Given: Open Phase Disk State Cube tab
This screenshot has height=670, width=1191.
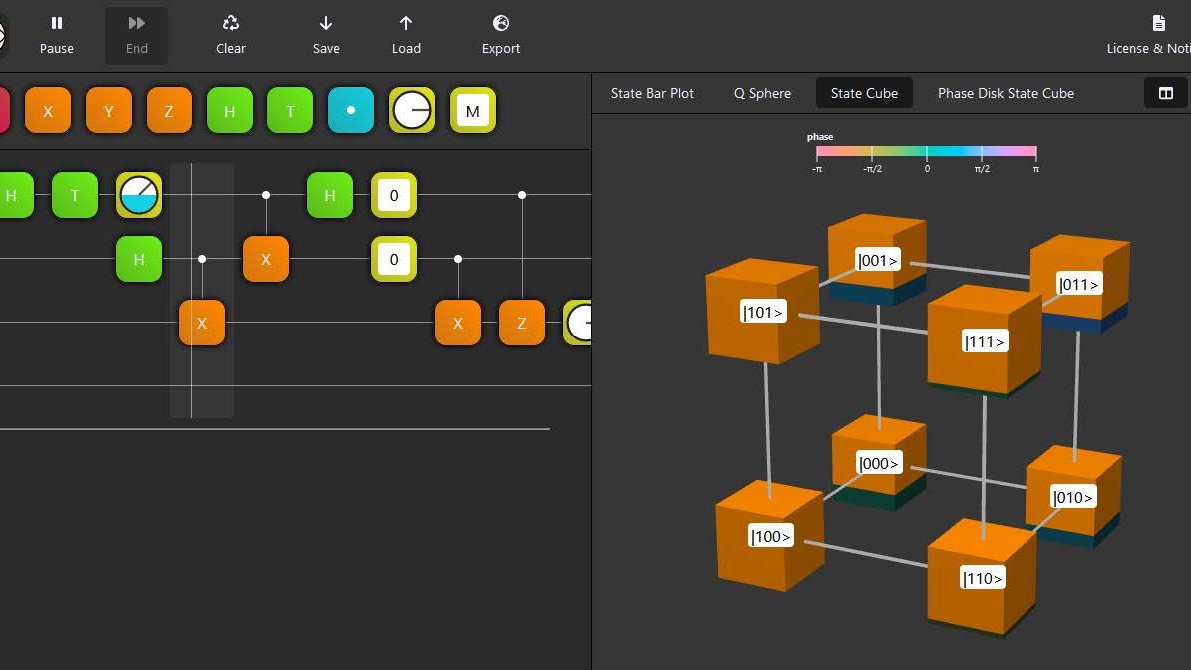Looking at the screenshot, I should click(x=1006, y=93).
